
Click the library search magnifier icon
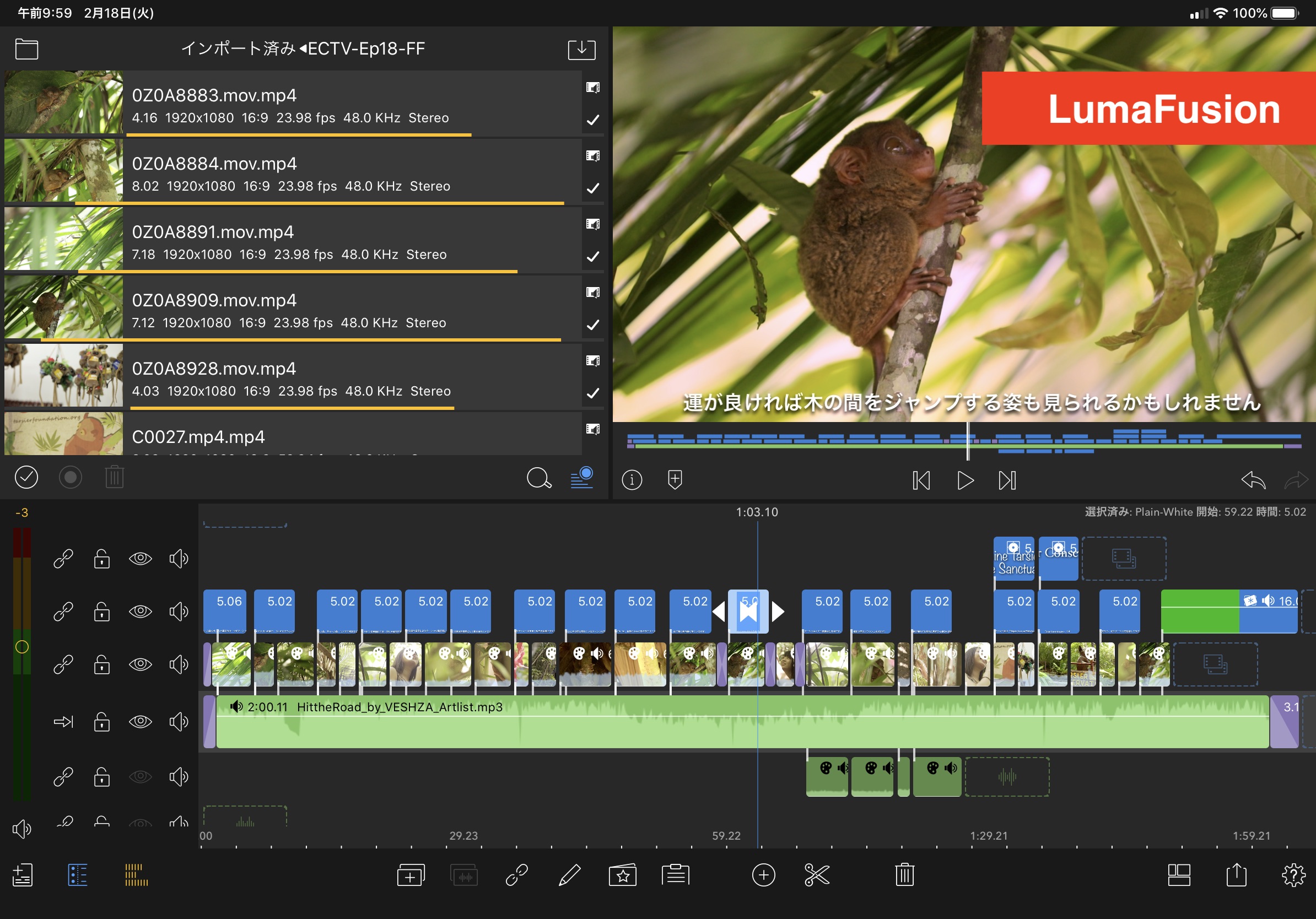[x=538, y=478]
